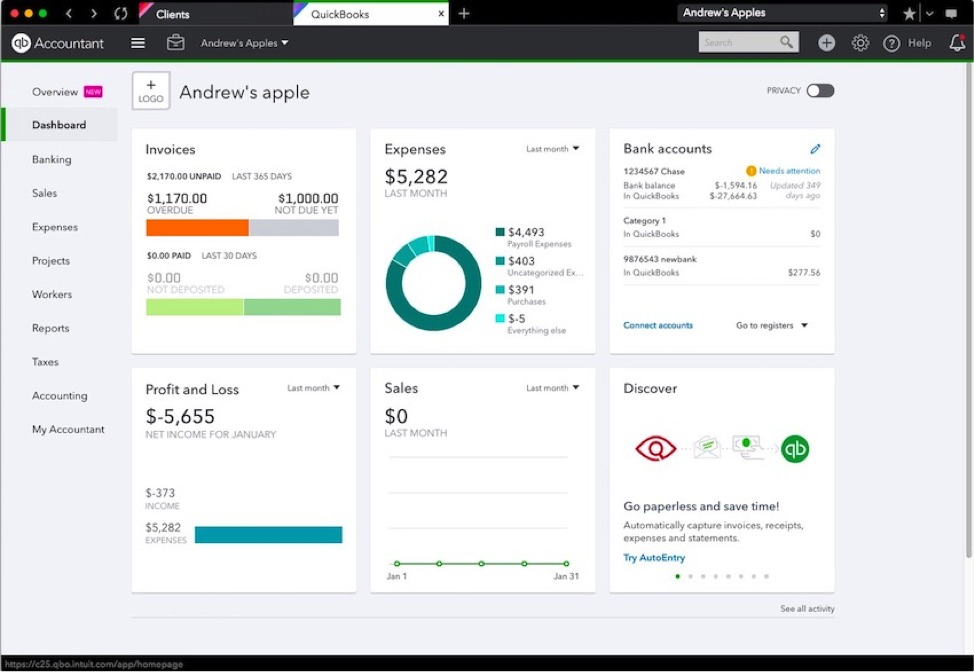This screenshot has width=974, height=672.
Task: Click the favorites star icon
Action: tap(909, 14)
